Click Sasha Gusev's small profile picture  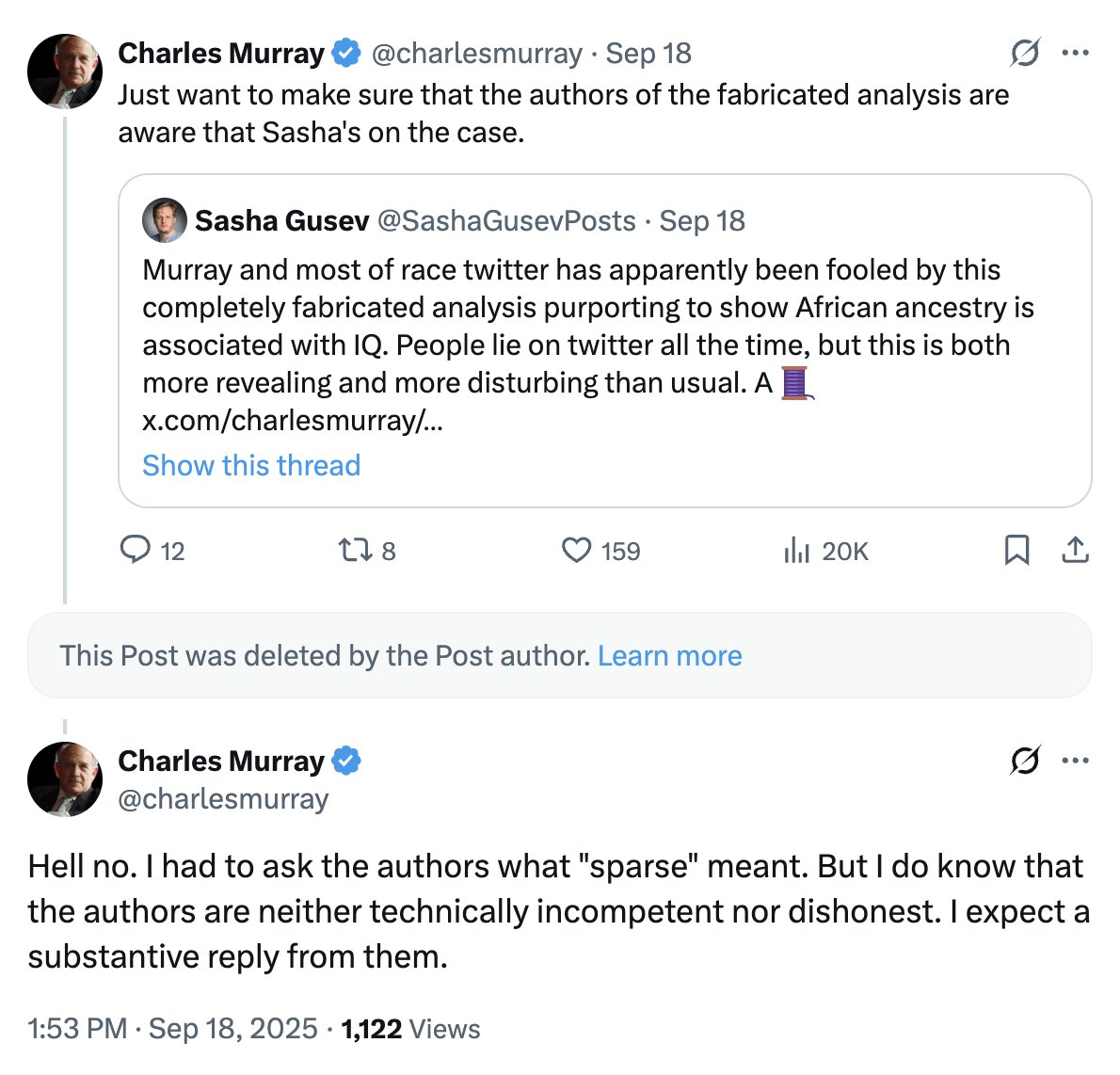click(164, 220)
